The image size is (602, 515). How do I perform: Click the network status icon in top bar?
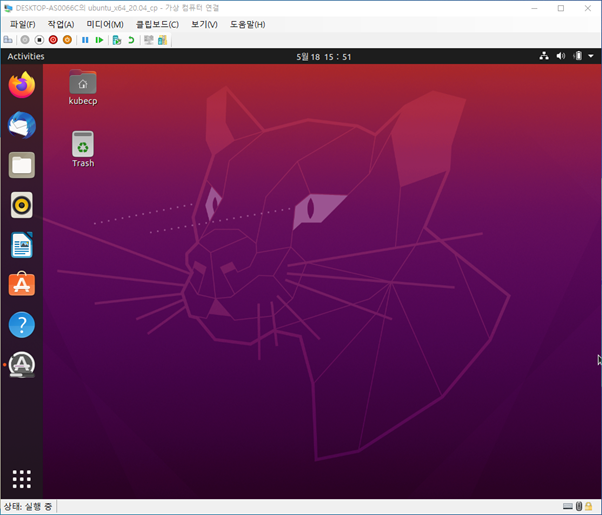[x=544, y=56]
